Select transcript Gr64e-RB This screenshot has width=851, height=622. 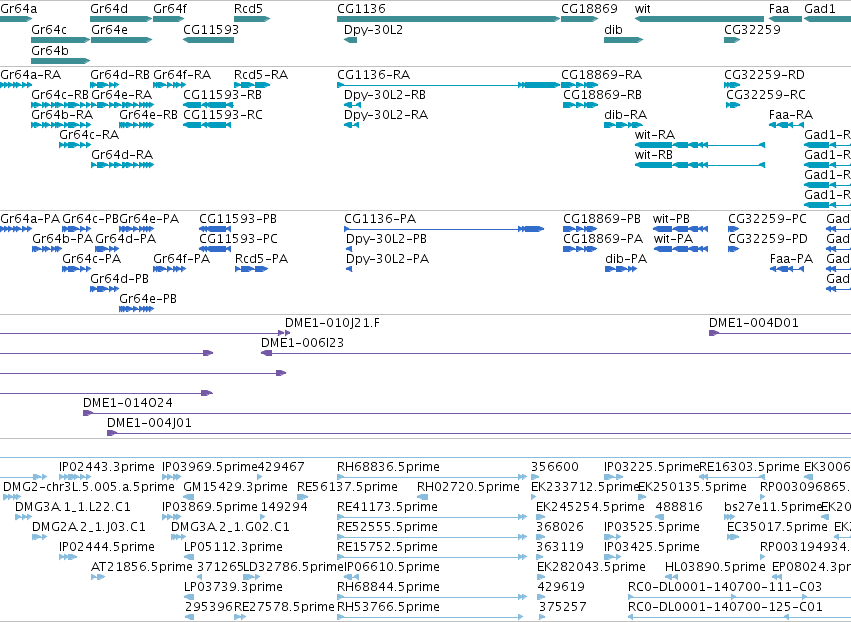(x=148, y=115)
